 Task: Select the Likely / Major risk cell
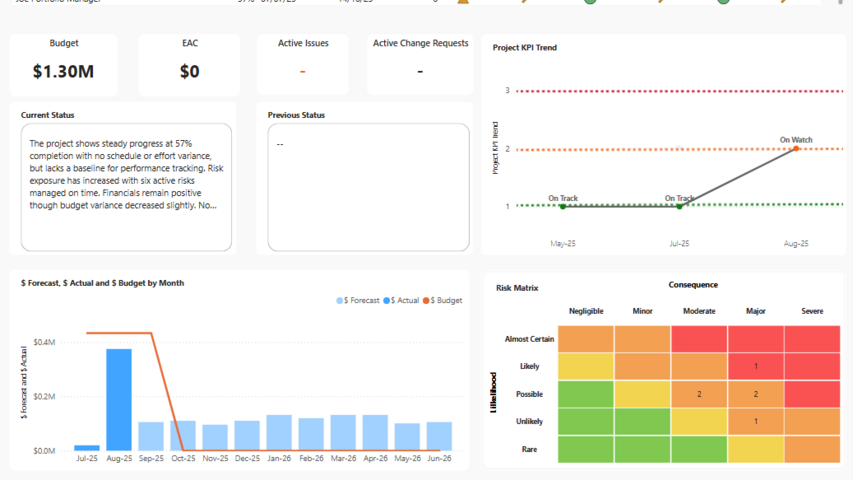[x=755, y=366]
